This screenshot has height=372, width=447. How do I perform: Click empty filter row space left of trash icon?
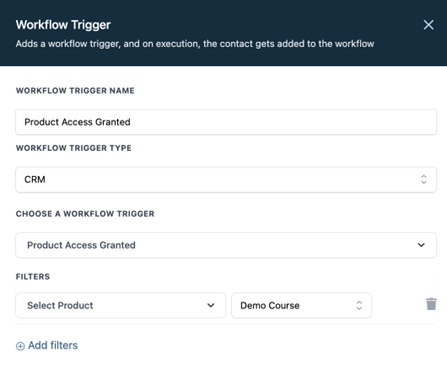point(398,305)
